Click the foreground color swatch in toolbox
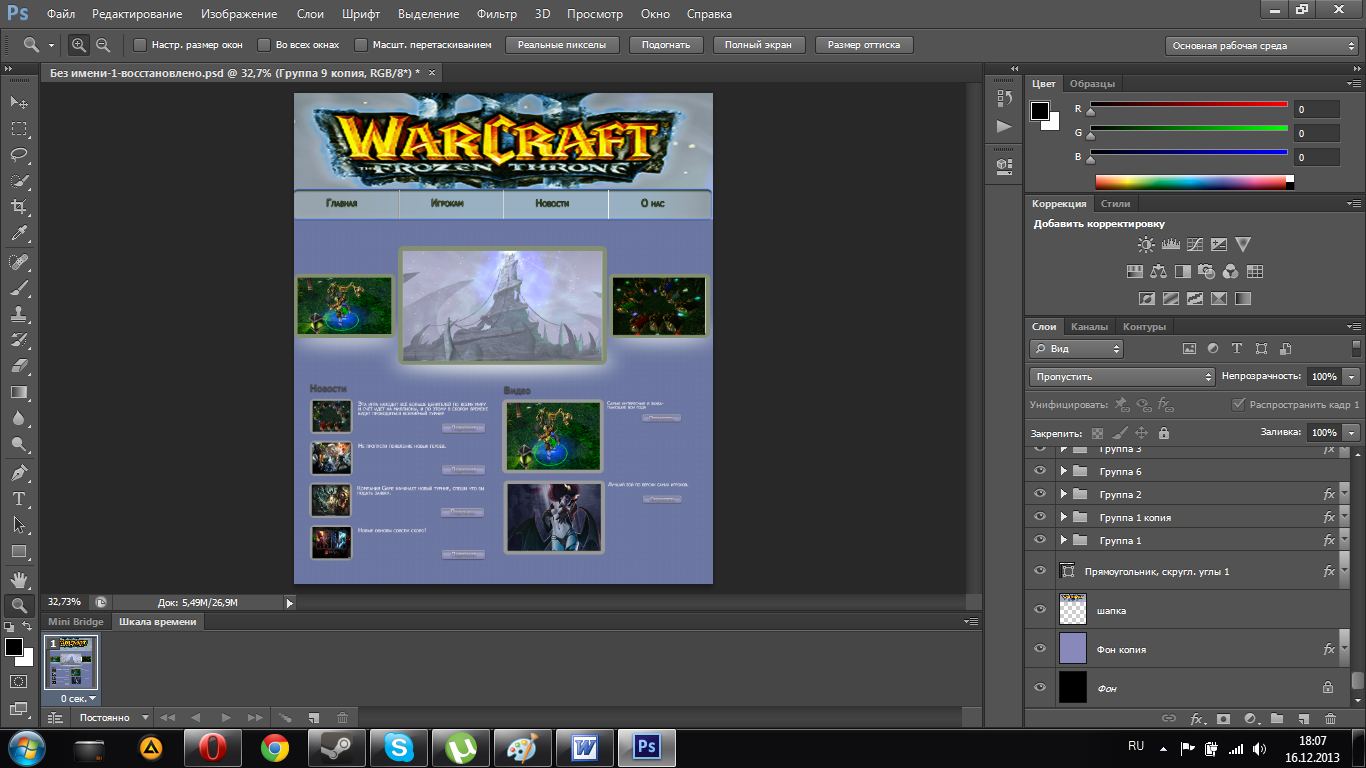Viewport: 1366px width, 768px height. click(13, 647)
